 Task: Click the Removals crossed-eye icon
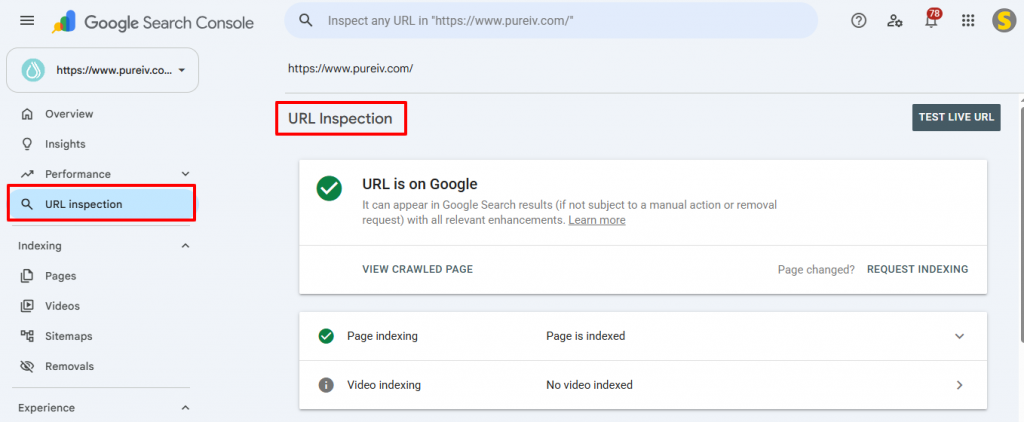tap(27, 366)
